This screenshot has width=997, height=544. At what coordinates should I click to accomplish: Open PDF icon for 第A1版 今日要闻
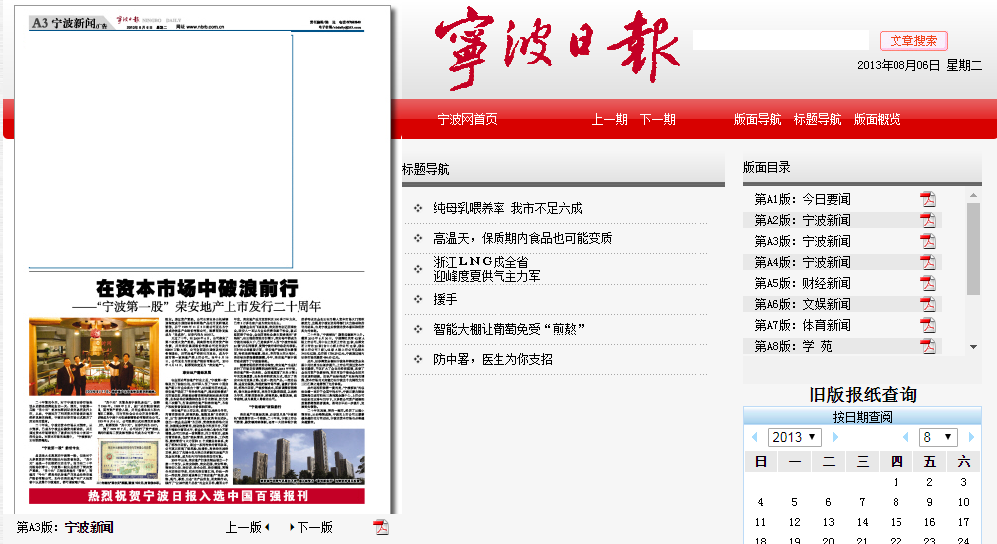click(928, 199)
